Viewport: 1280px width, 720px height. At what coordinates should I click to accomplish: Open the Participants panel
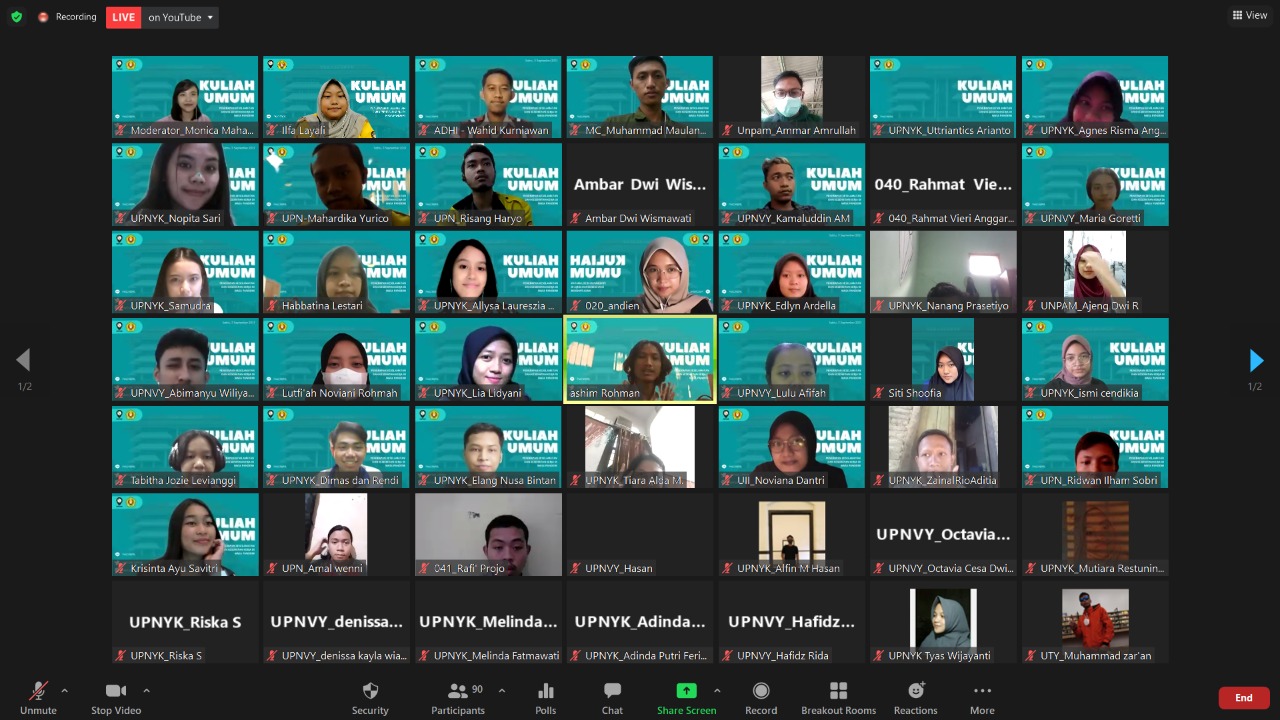(458, 698)
